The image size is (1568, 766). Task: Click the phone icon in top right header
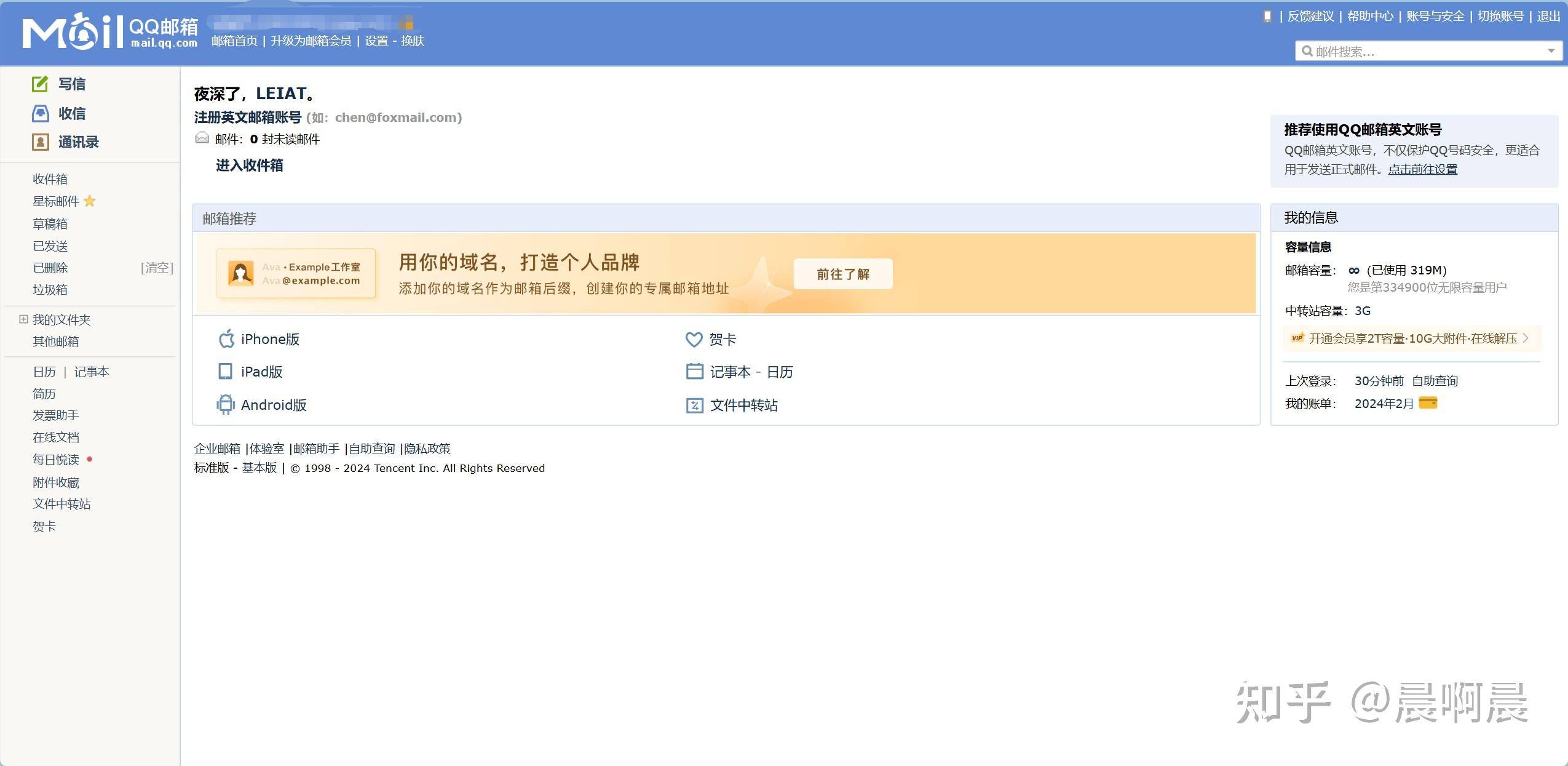pyautogui.click(x=1267, y=17)
